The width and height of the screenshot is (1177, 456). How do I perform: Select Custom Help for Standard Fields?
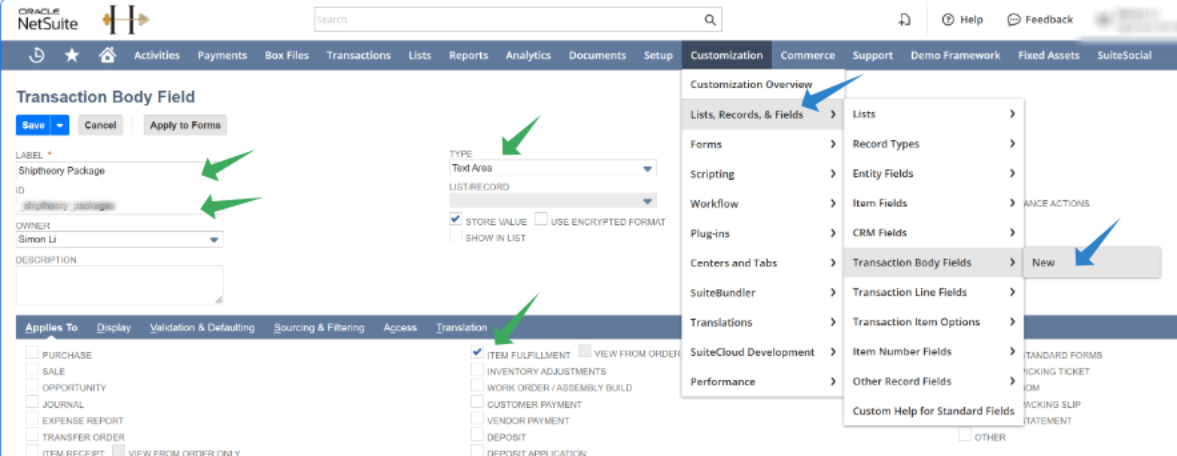934,411
